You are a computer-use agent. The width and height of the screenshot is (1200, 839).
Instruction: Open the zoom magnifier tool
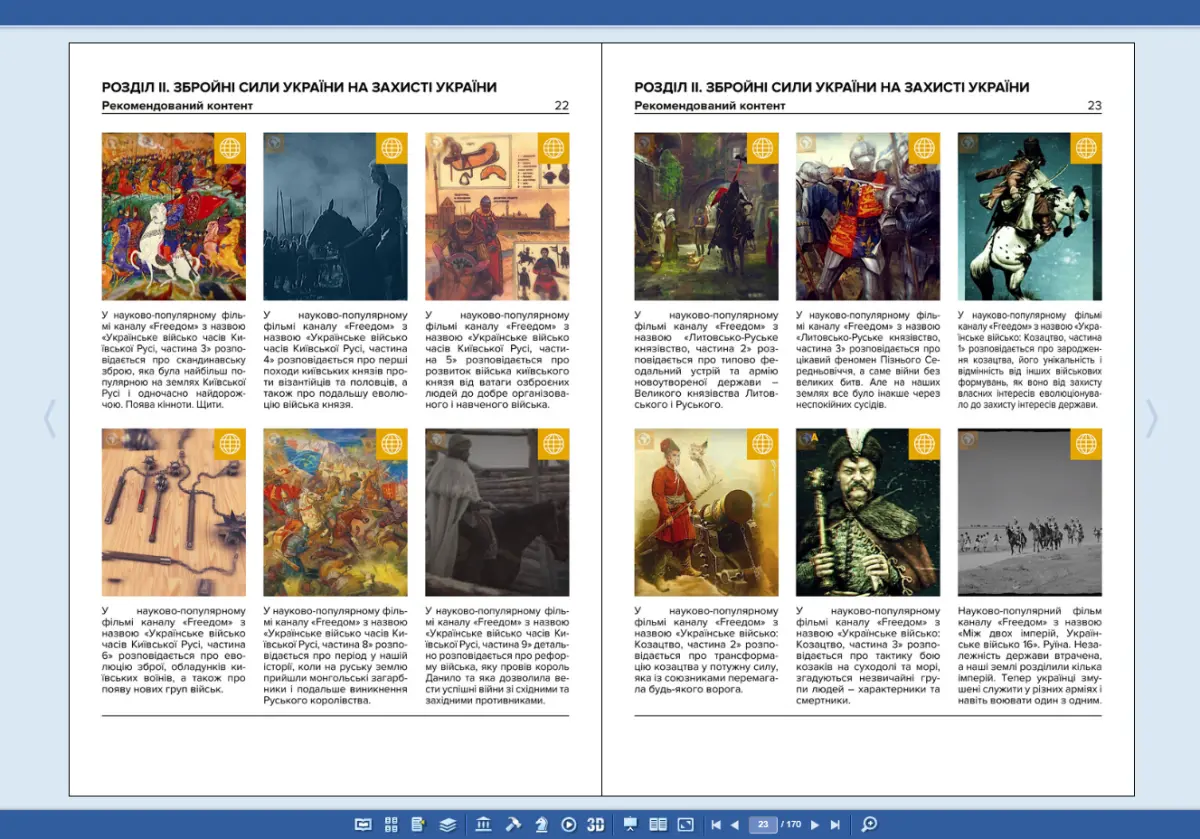pyautogui.click(x=869, y=824)
